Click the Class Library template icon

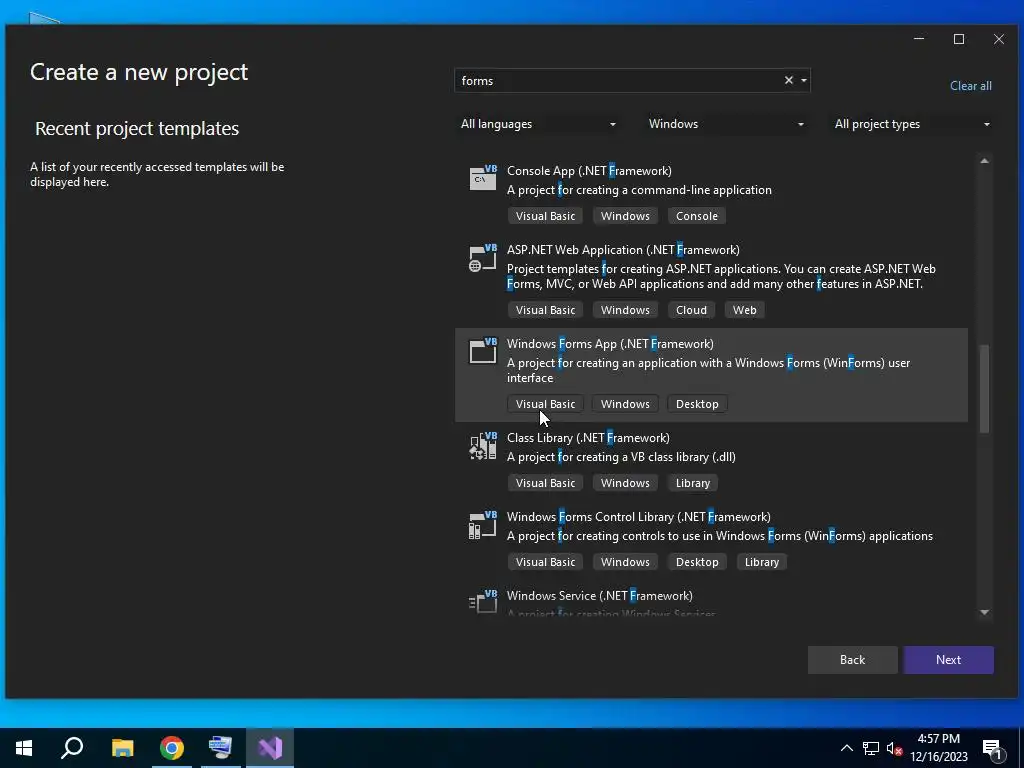point(483,445)
